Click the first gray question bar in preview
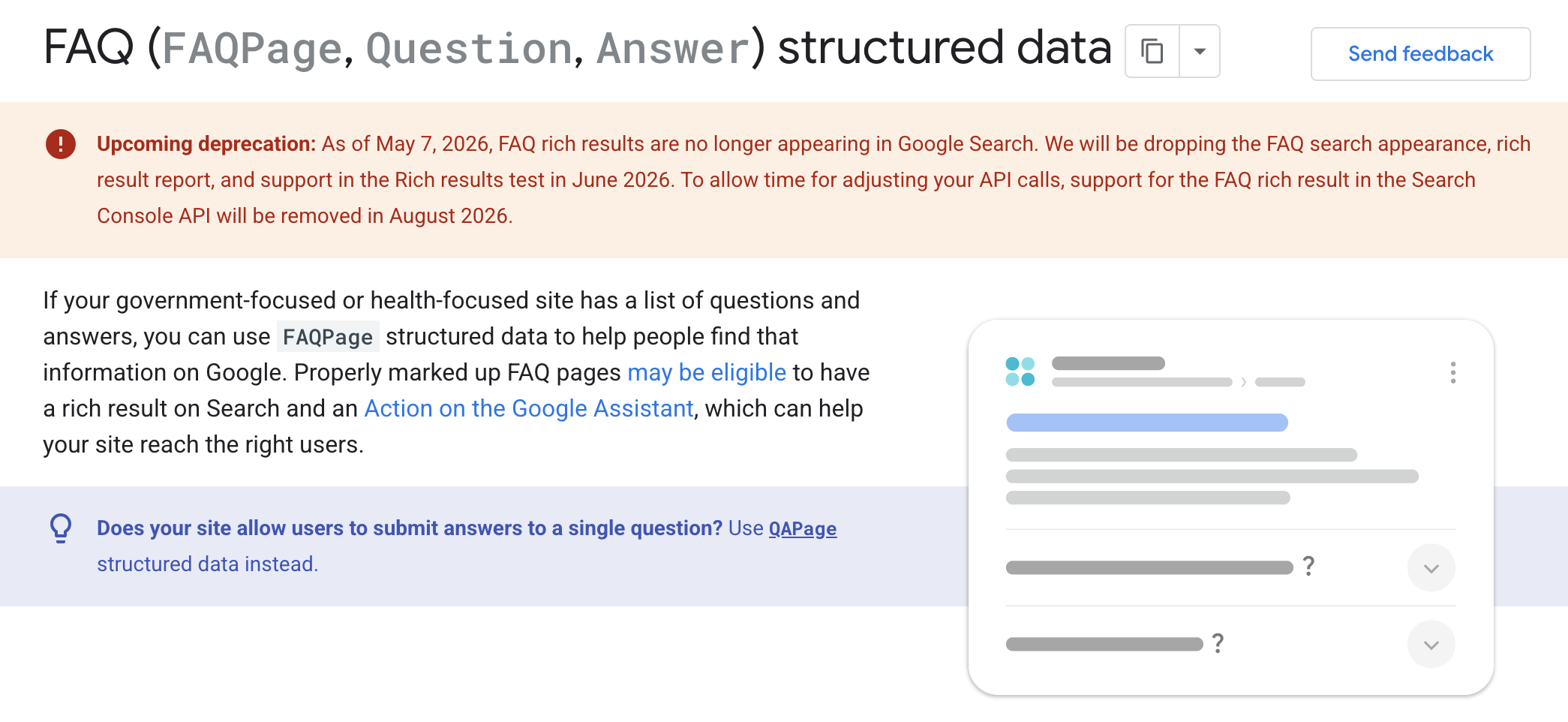The width and height of the screenshot is (1568, 722). click(1149, 567)
